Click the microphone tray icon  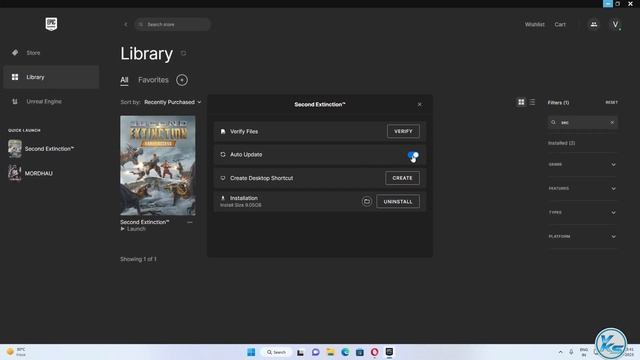[x=571, y=352]
